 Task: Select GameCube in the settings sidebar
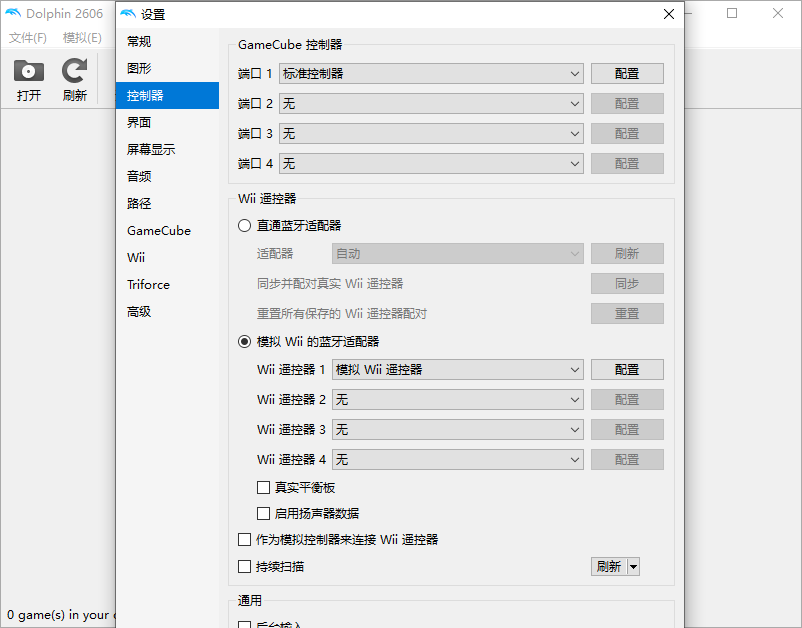click(167, 231)
